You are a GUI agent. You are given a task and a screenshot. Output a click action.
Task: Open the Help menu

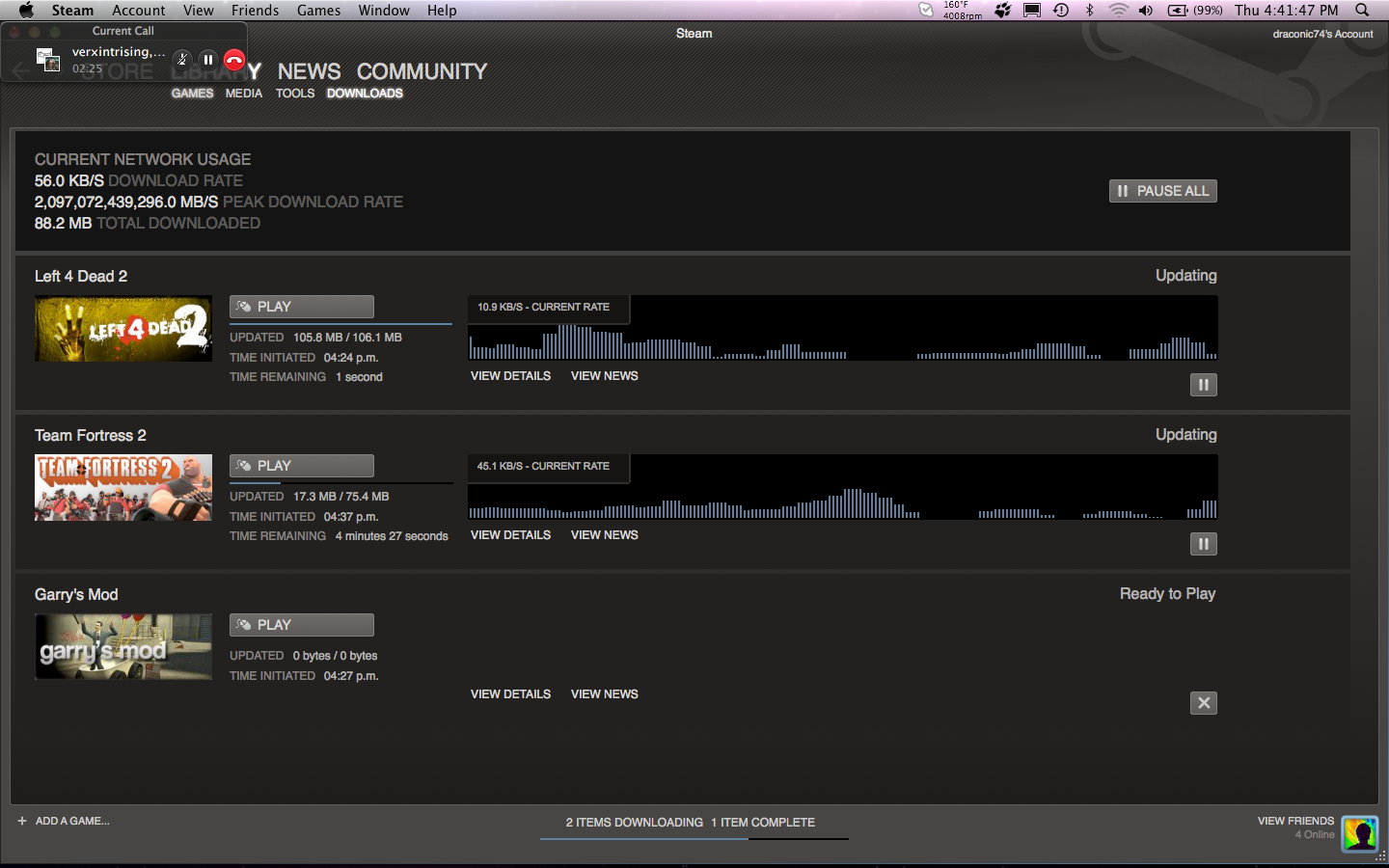point(442,11)
